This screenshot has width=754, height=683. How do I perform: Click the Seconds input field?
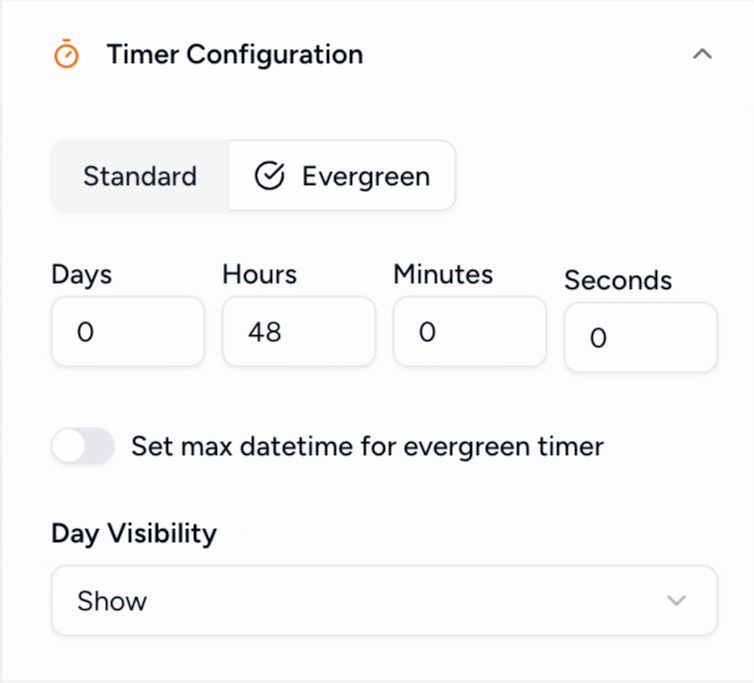640,337
